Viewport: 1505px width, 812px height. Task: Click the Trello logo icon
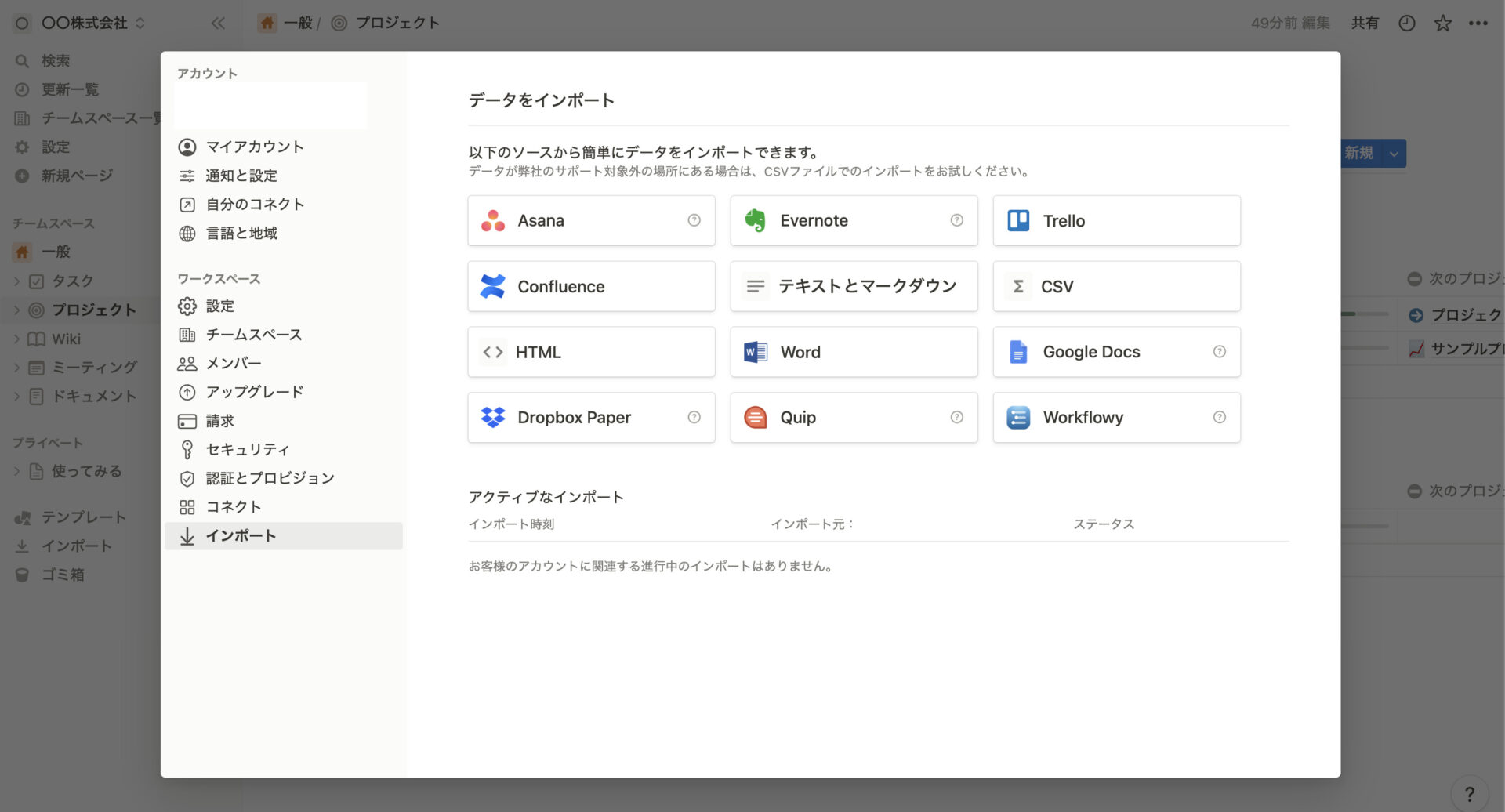(1018, 221)
